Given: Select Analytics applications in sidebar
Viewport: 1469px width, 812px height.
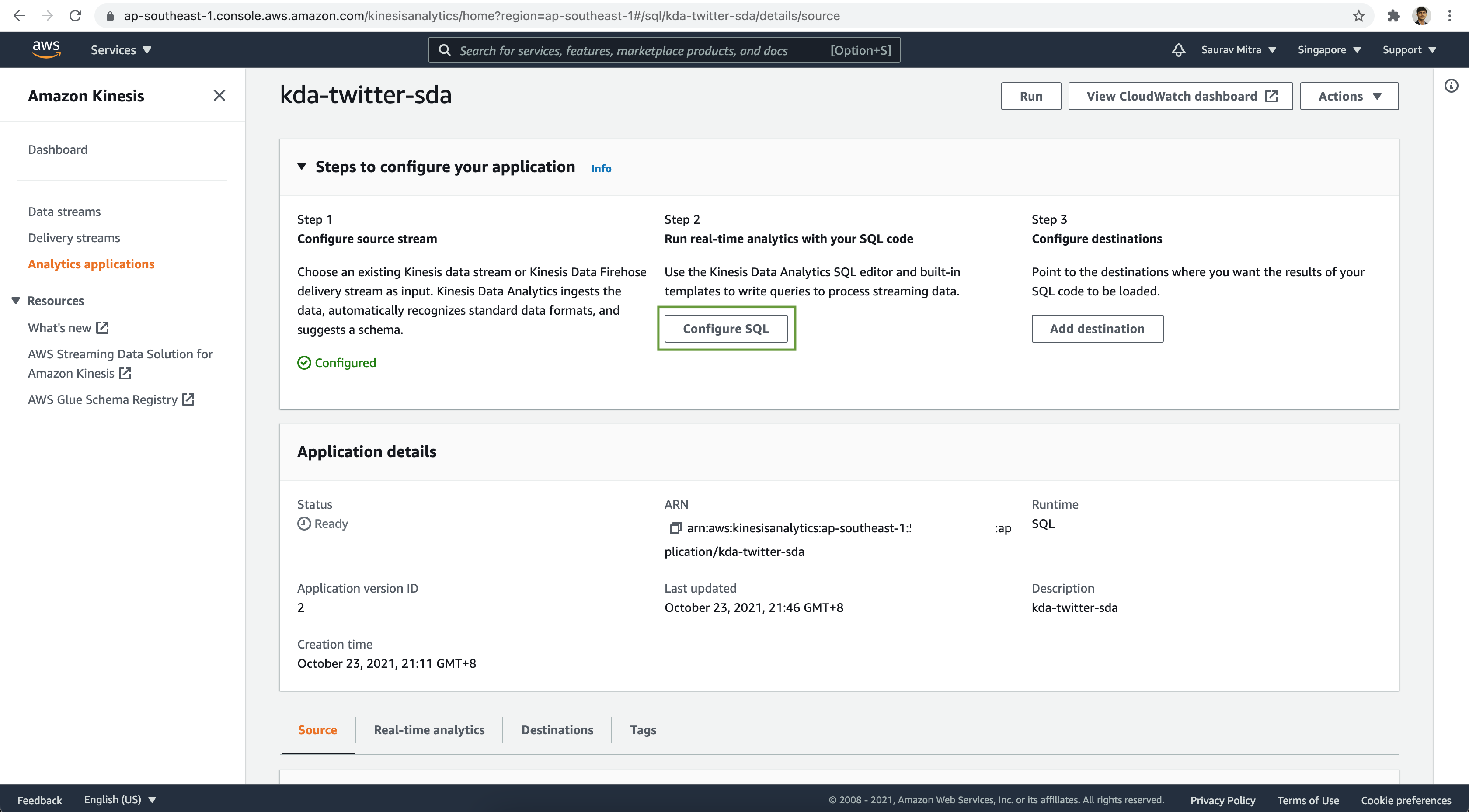Looking at the screenshot, I should click(x=91, y=264).
